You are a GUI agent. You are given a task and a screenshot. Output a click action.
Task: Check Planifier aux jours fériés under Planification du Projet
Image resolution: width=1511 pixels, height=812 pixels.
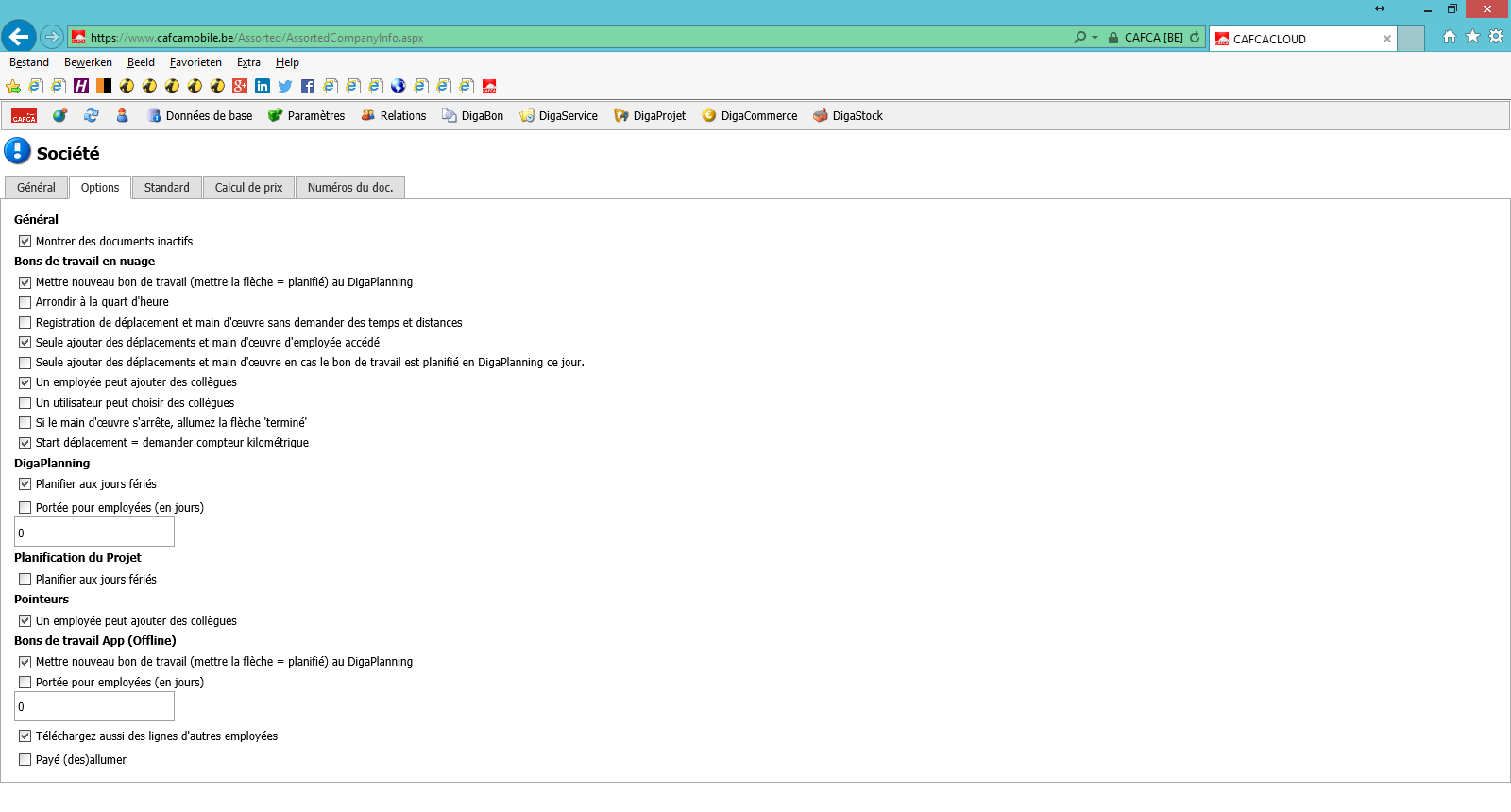click(25, 580)
